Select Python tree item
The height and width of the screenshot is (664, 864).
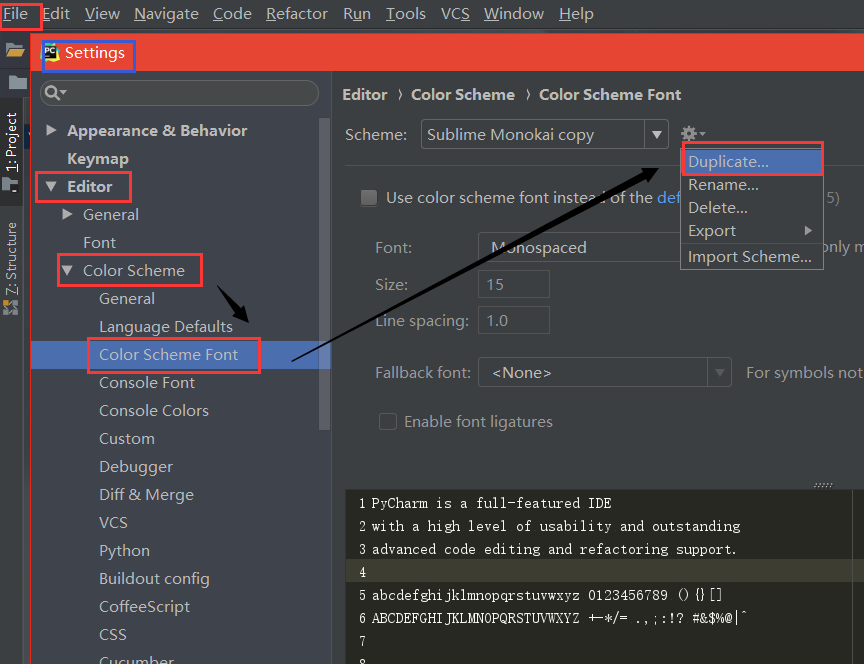[125, 550]
